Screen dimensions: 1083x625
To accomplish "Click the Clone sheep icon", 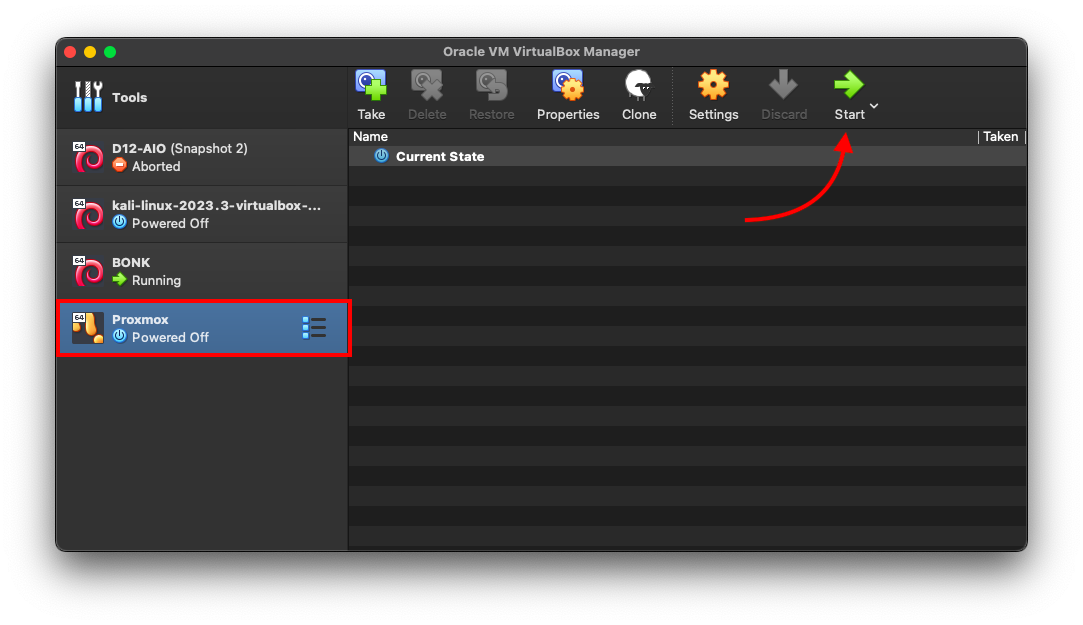I will (x=639, y=86).
